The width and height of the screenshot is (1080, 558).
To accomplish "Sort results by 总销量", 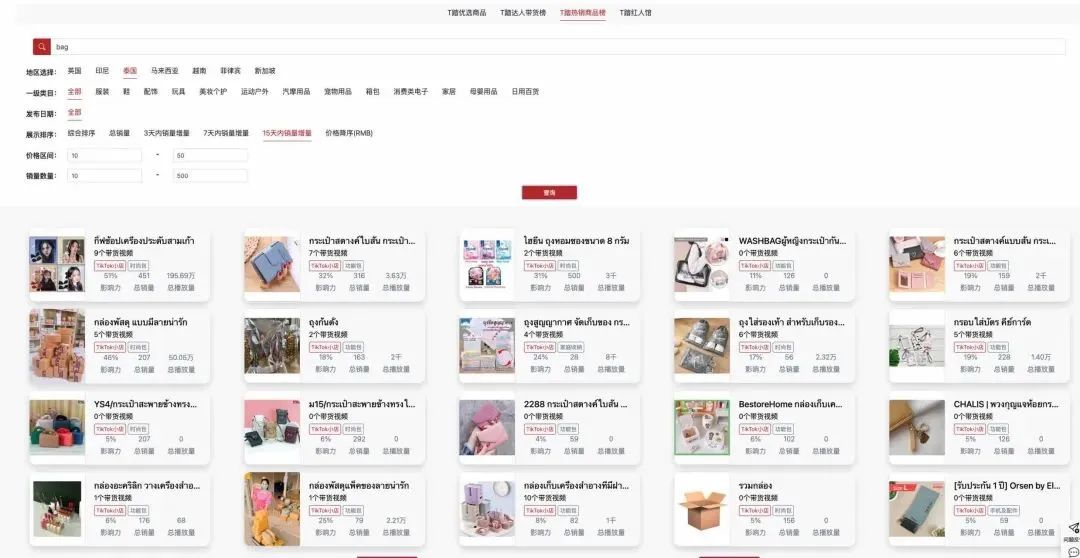I will [119, 132].
